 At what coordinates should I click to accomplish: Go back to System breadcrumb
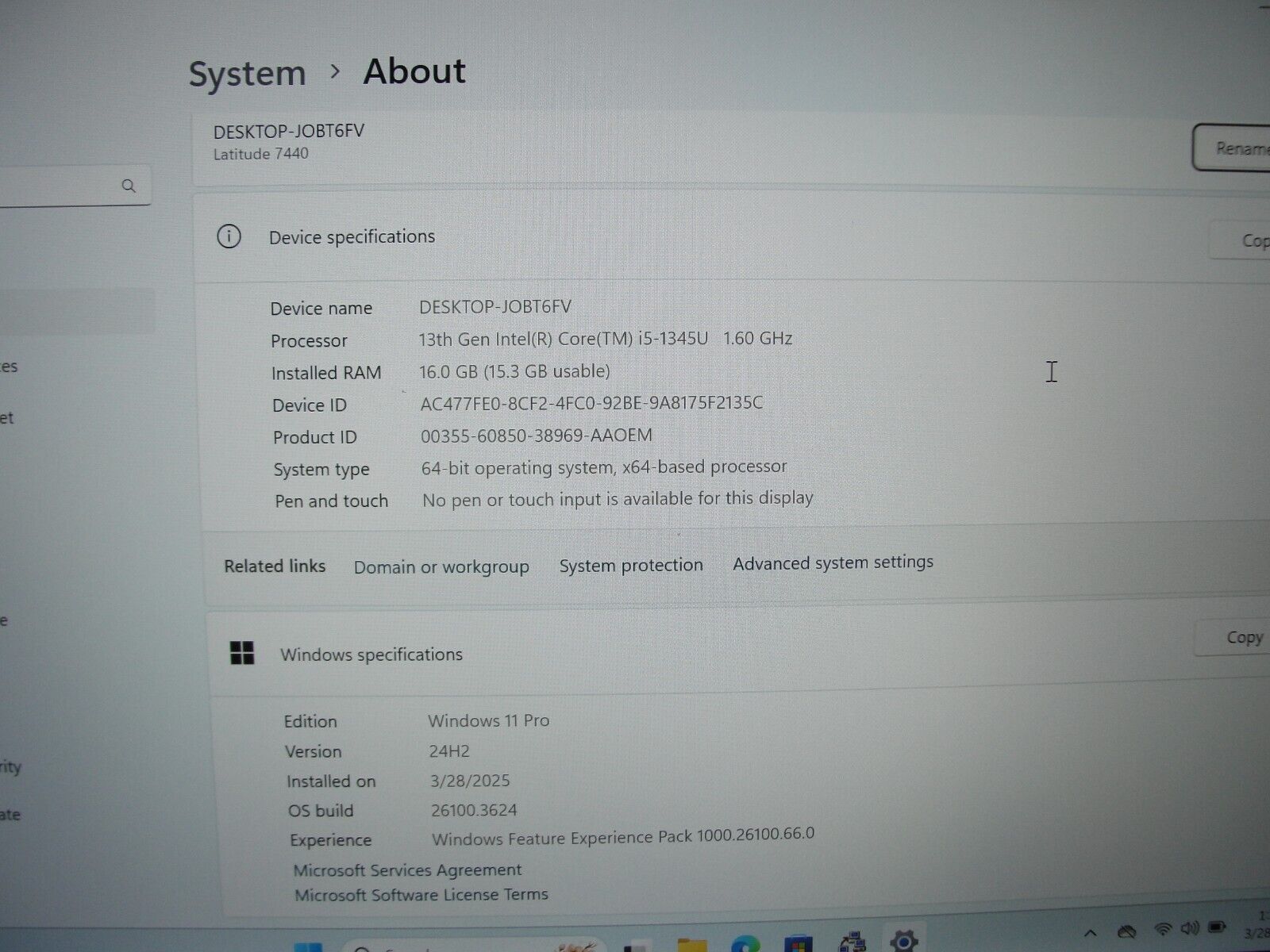(x=247, y=74)
